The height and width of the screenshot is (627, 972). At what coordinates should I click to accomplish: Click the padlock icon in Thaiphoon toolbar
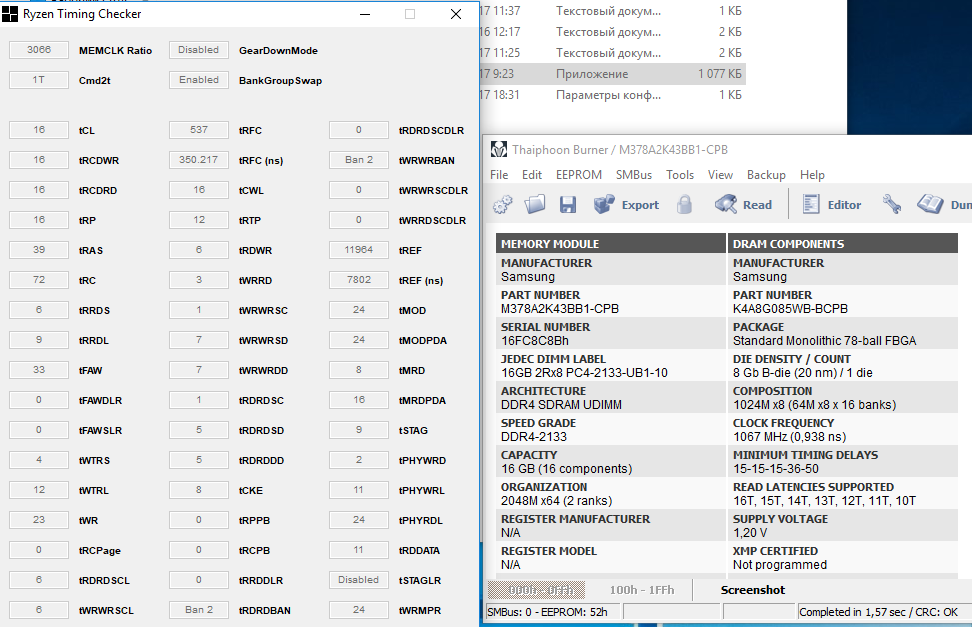pos(684,204)
